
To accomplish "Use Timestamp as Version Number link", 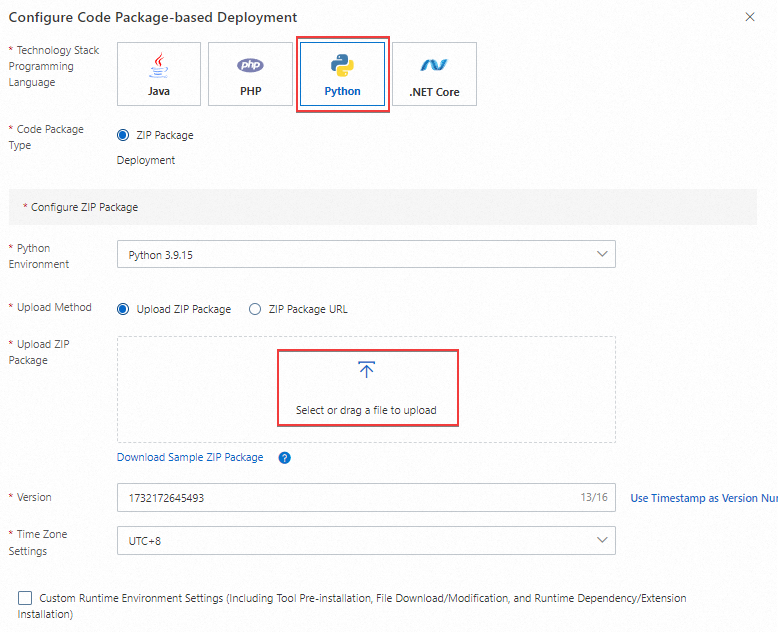I will [x=703, y=498].
